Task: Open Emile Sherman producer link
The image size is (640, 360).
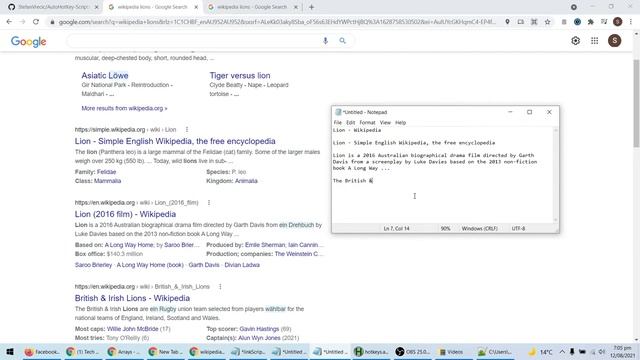Action: (265, 245)
